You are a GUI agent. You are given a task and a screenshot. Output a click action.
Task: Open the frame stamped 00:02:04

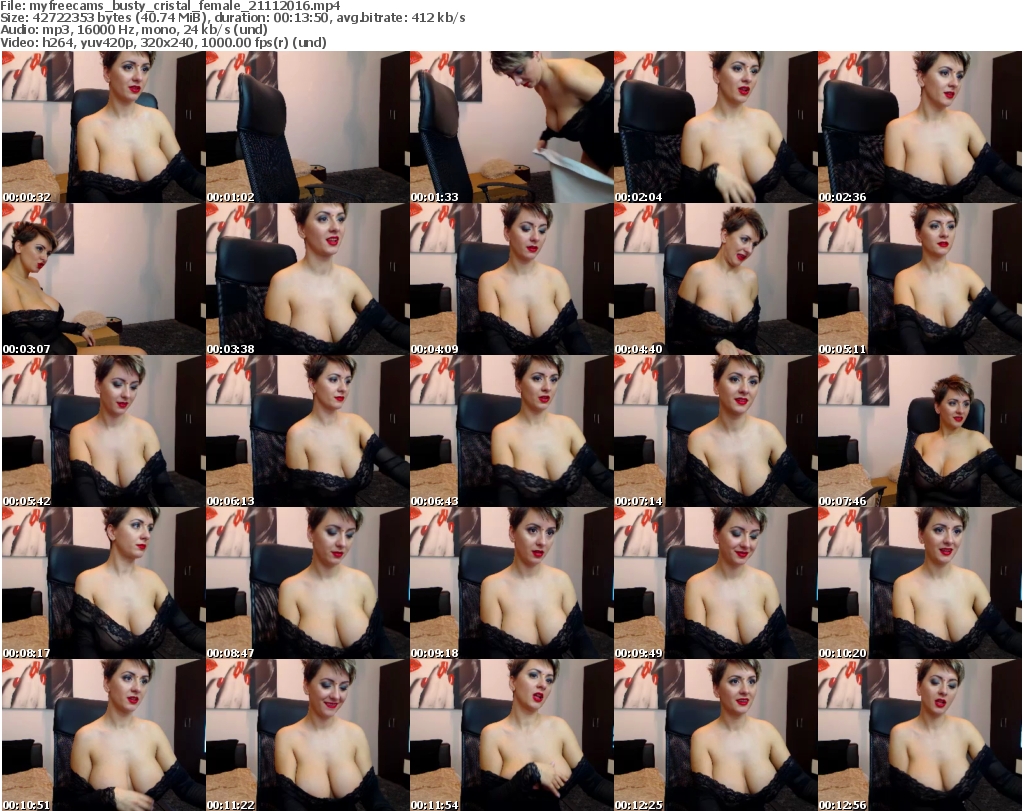[715, 127]
